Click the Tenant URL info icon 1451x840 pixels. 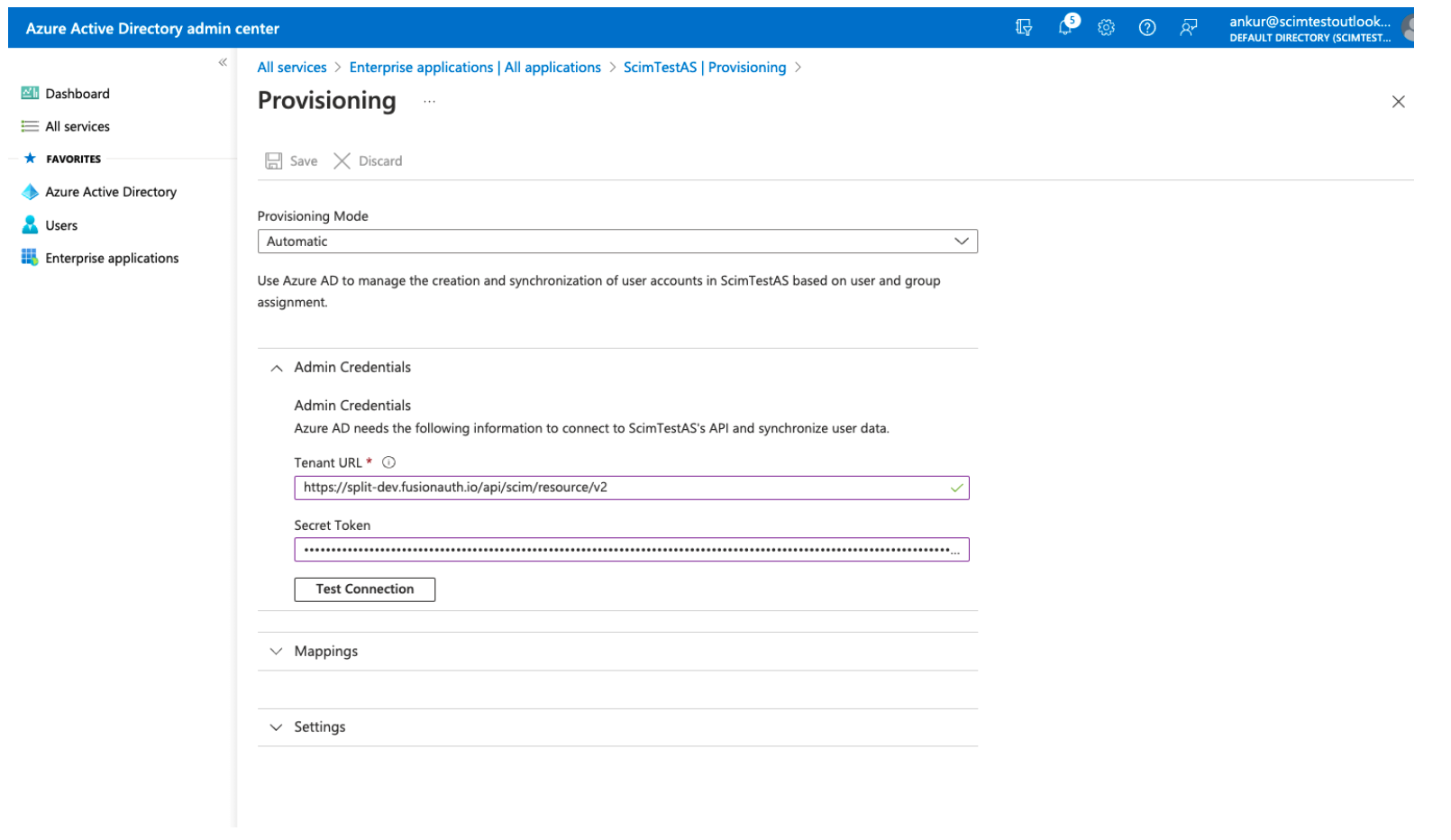(388, 462)
